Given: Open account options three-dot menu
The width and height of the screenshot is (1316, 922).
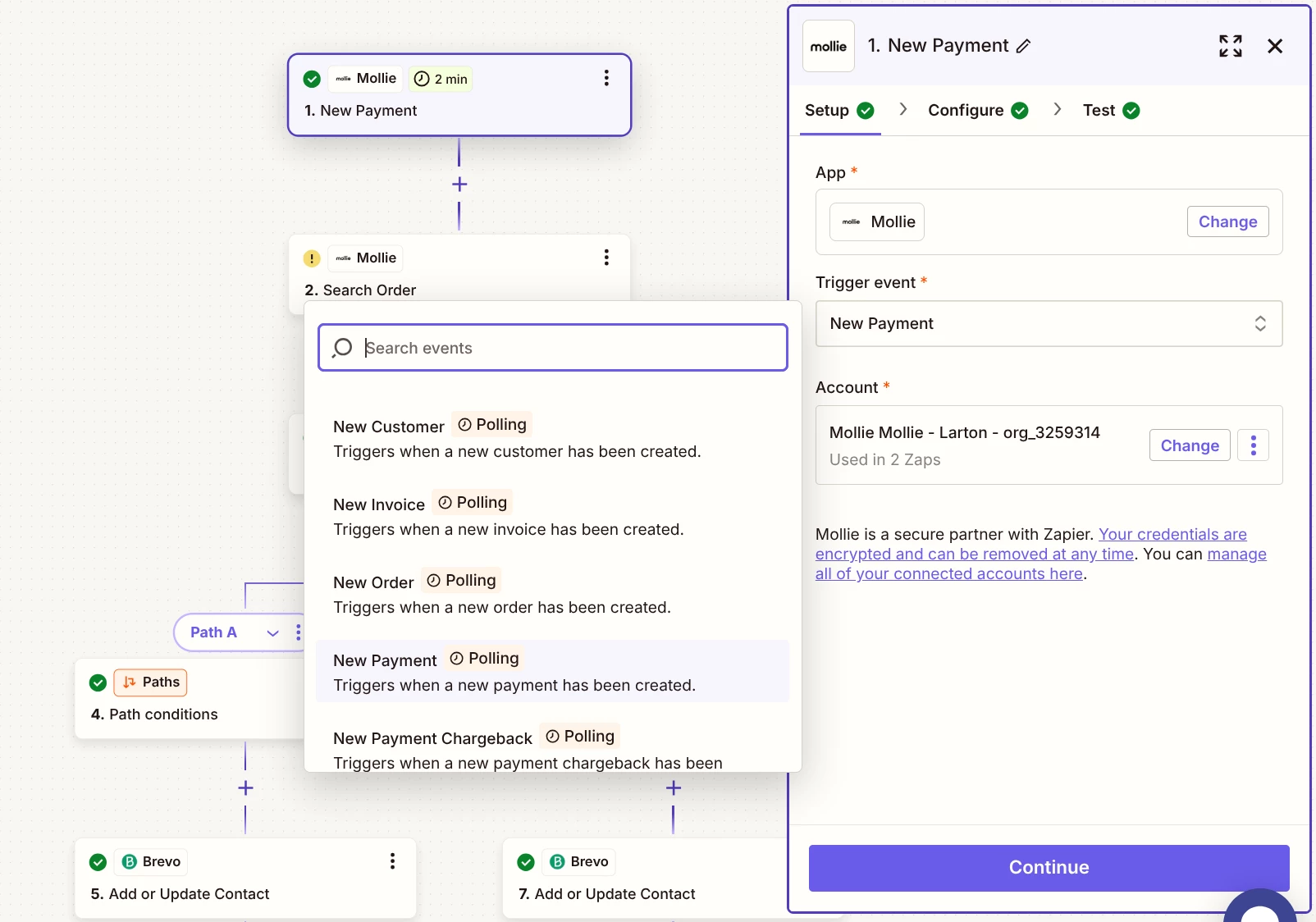Looking at the screenshot, I should pos(1253,445).
